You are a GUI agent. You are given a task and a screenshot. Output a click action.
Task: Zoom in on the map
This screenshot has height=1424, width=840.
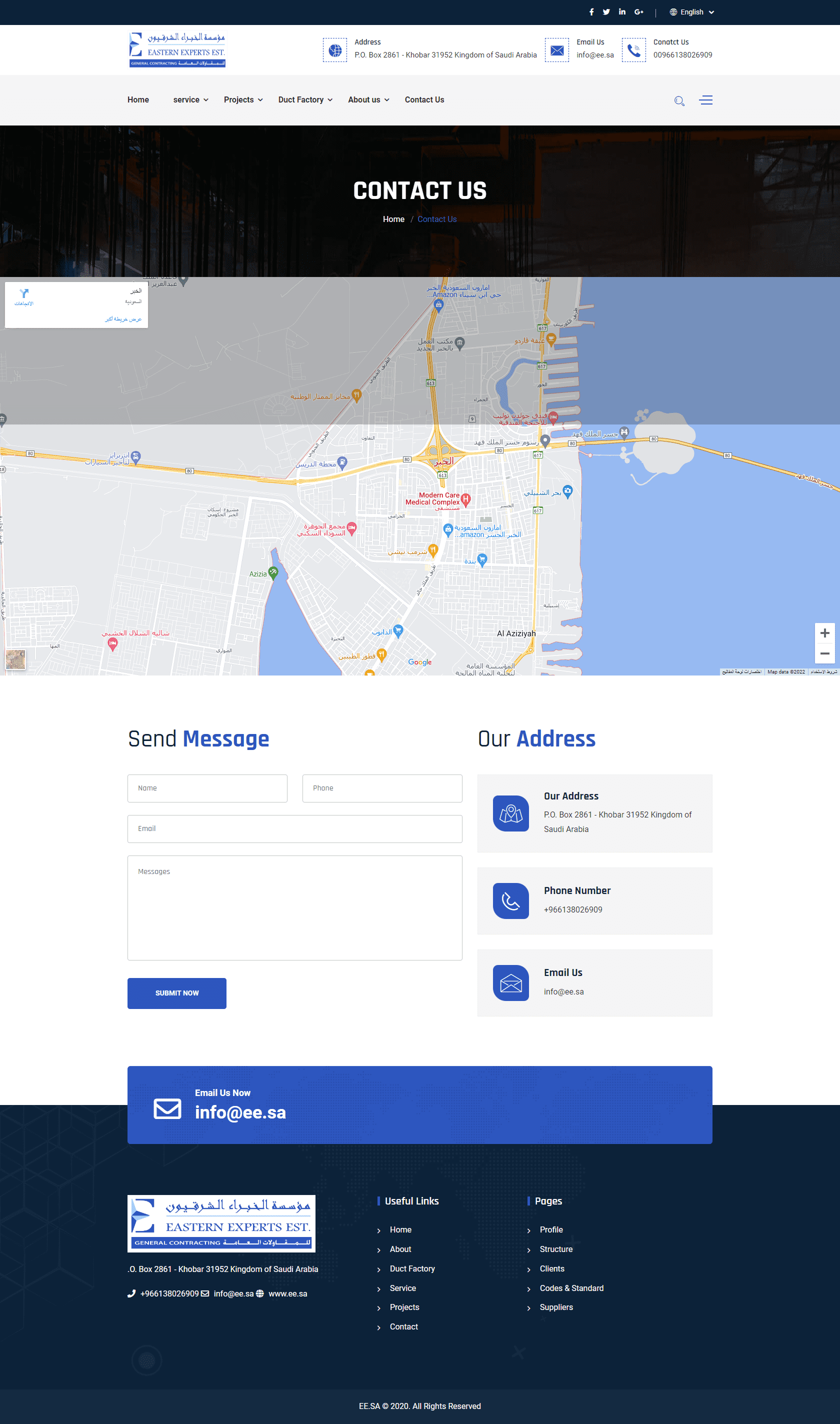pyautogui.click(x=824, y=633)
